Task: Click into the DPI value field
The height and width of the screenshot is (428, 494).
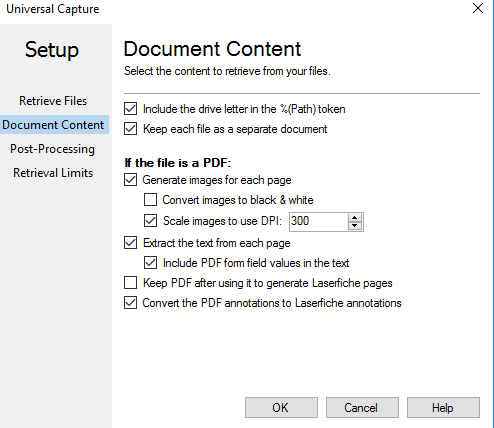Action: point(319,222)
